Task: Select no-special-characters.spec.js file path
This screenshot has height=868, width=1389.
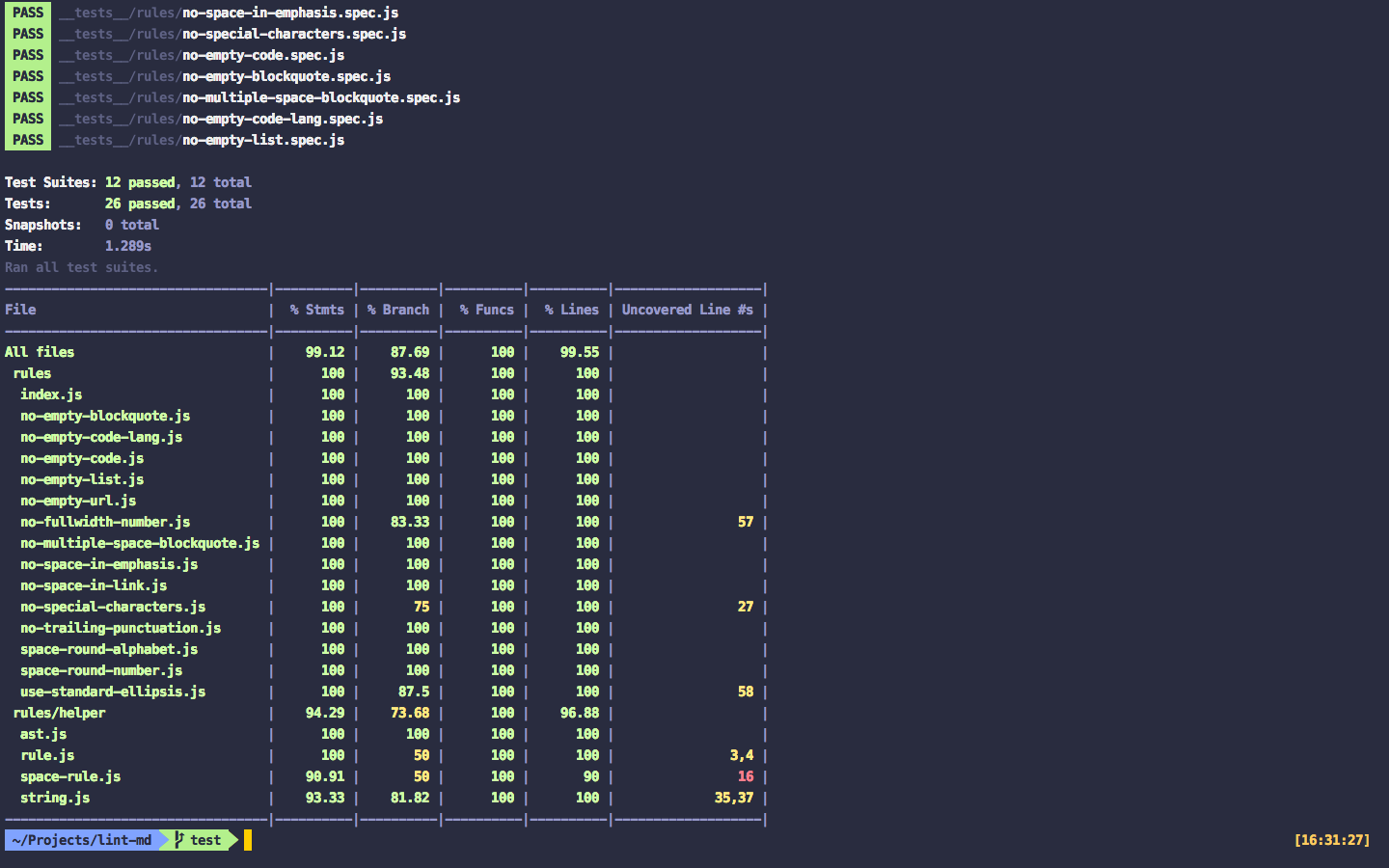Action: pyautogui.click(x=232, y=34)
